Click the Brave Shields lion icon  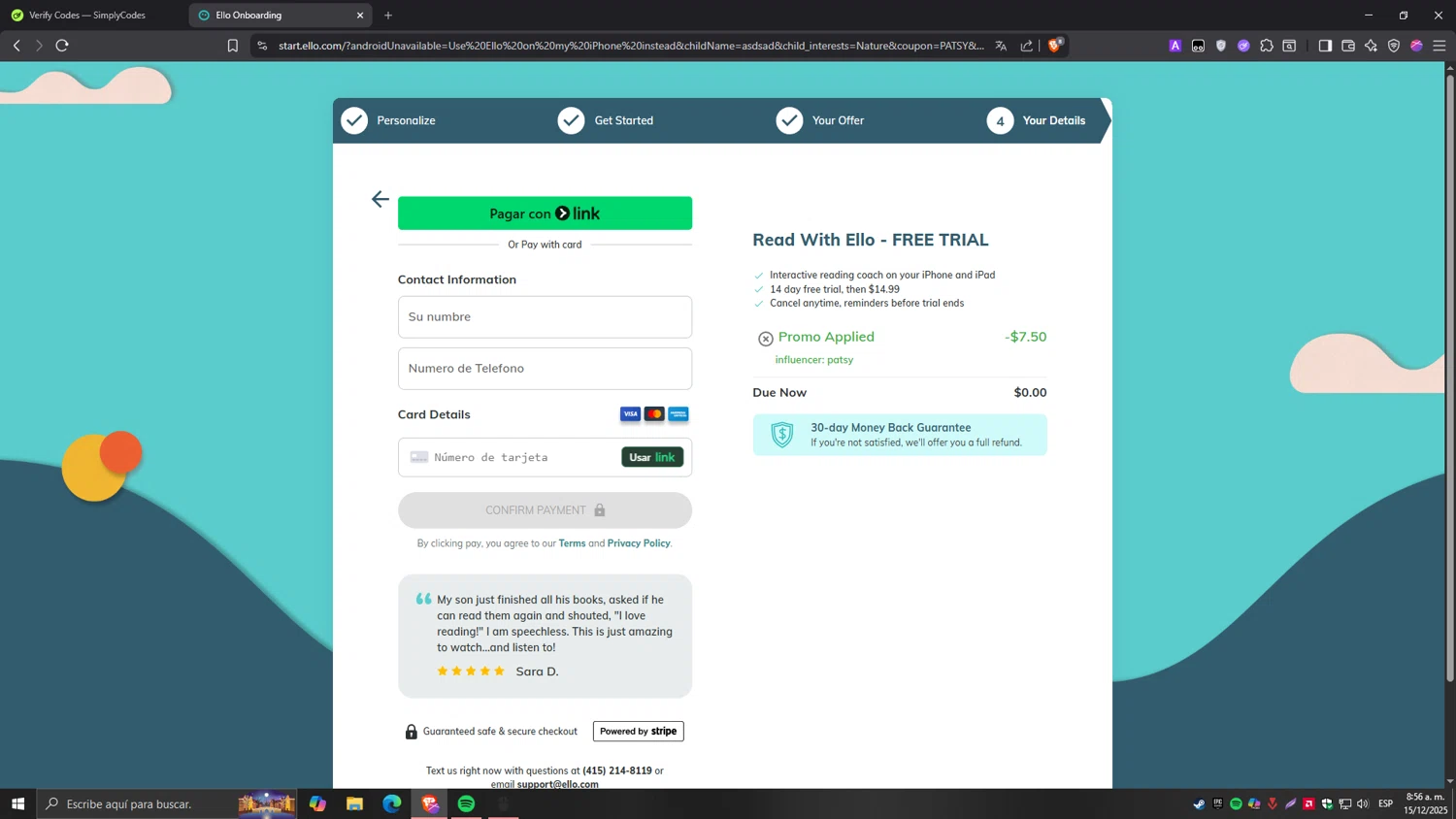pyautogui.click(x=1055, y=46)
